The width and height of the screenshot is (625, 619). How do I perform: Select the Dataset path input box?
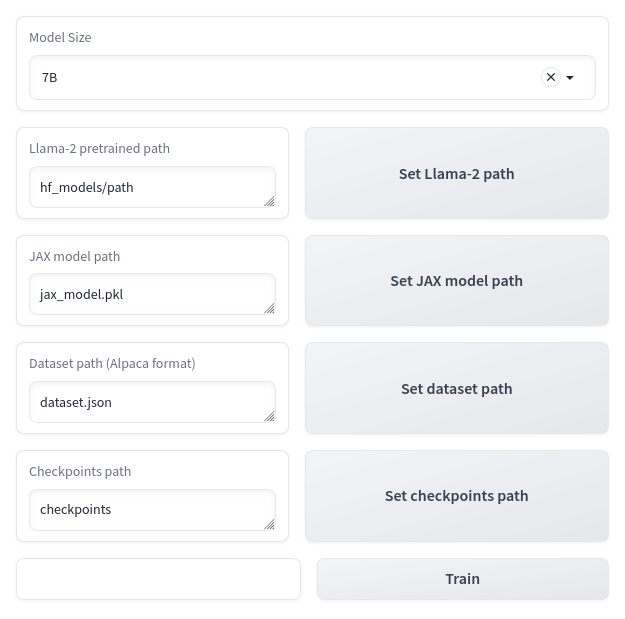150,402
